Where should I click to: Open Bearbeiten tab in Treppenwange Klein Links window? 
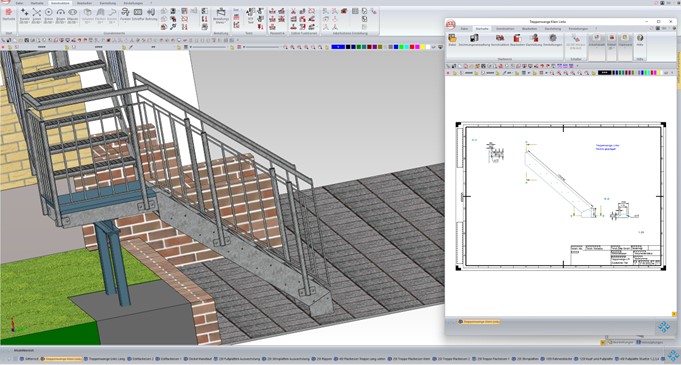[x=529, y=28]
